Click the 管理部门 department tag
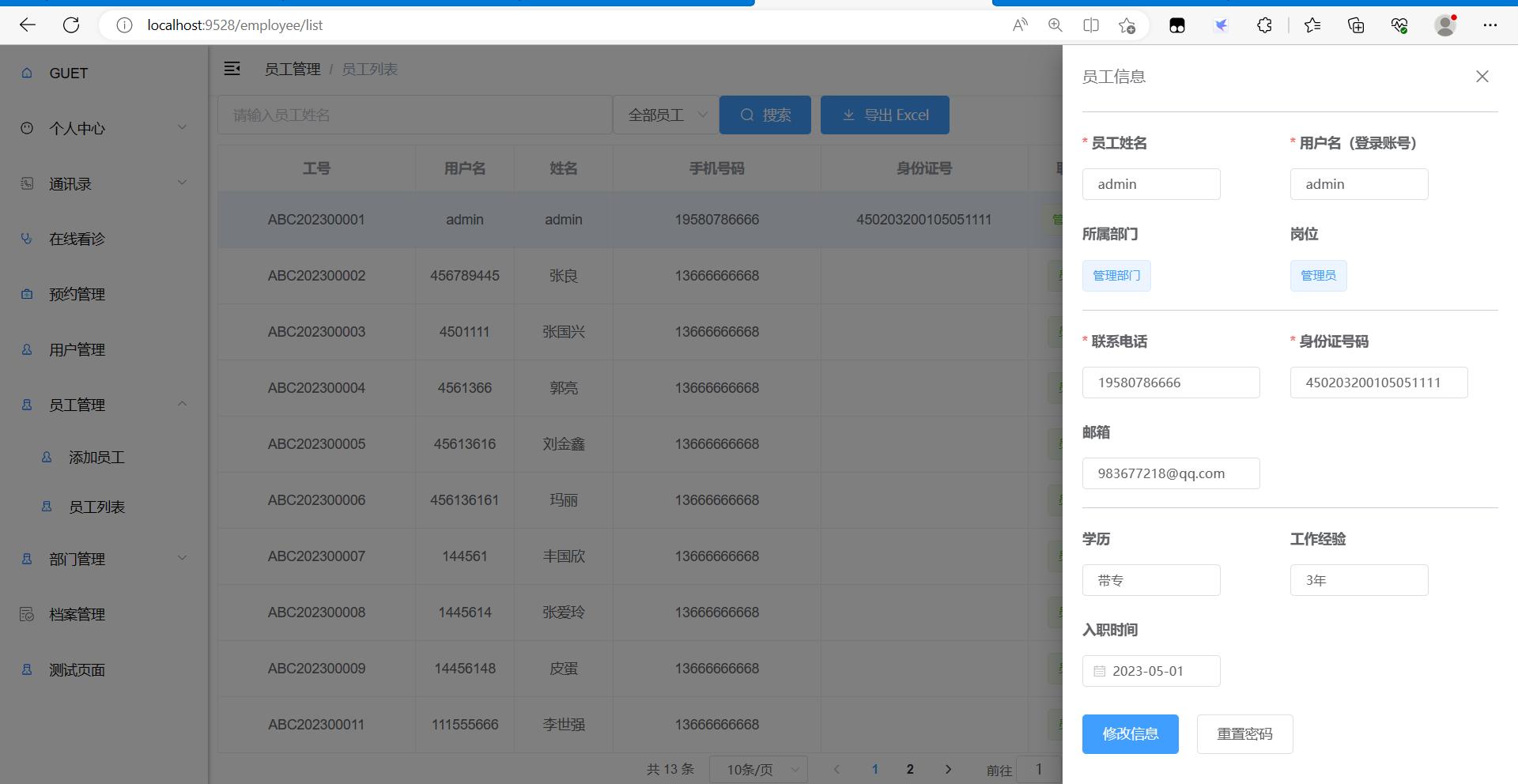This screenshot has width=1518, height=784. [1116, 275]
